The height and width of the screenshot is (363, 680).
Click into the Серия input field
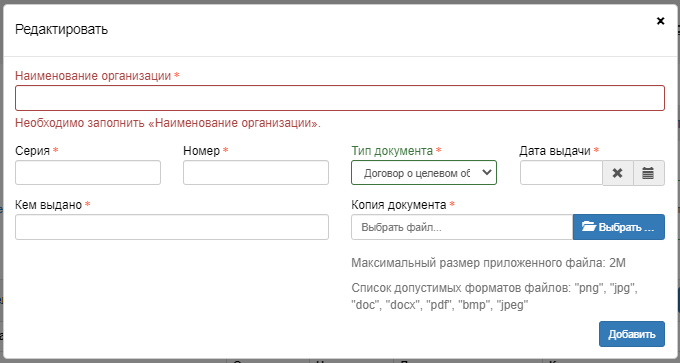pyautogui.click(x=88, y=173)
